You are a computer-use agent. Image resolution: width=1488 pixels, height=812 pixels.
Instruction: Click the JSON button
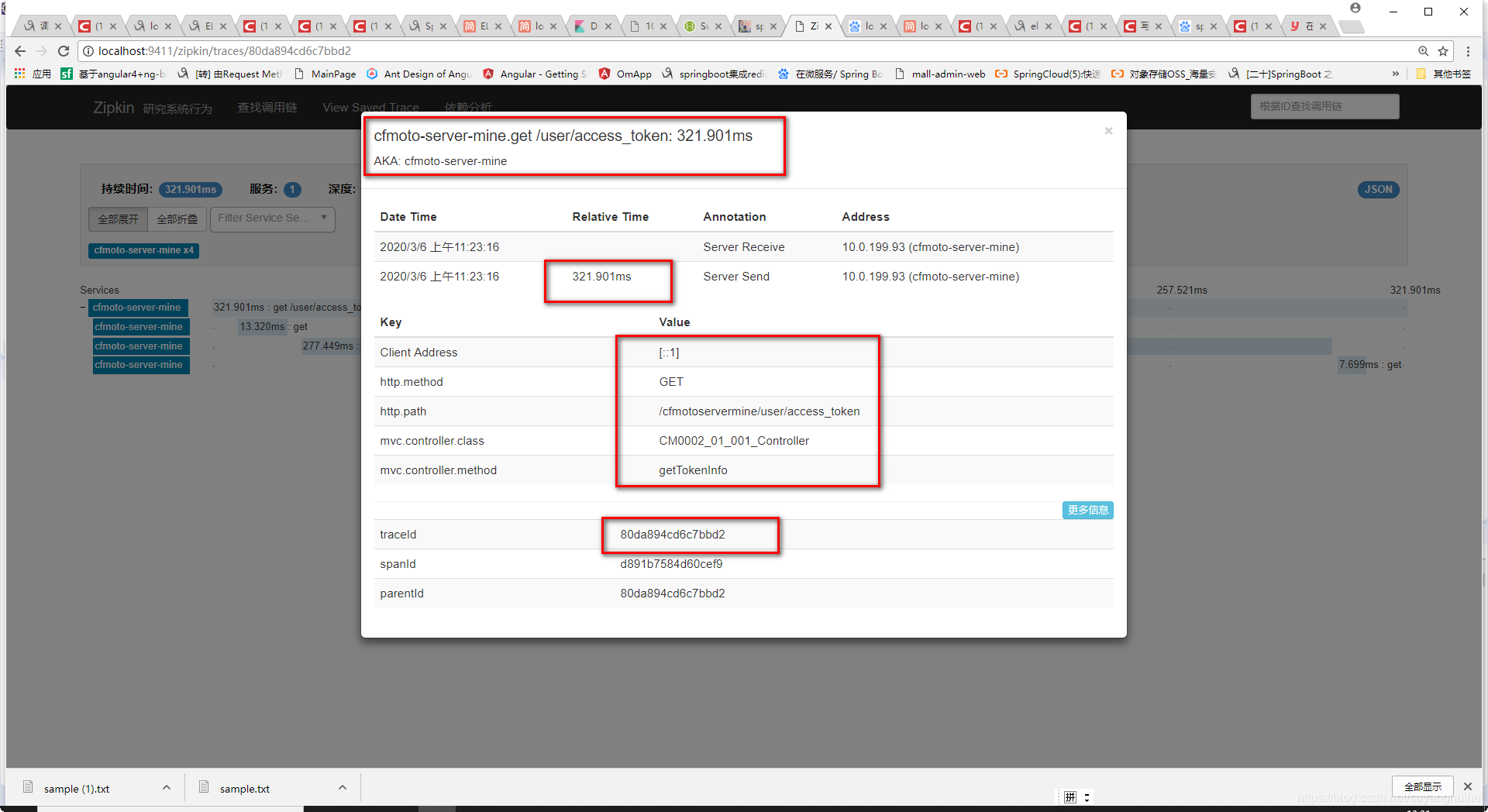(1378, 189)
